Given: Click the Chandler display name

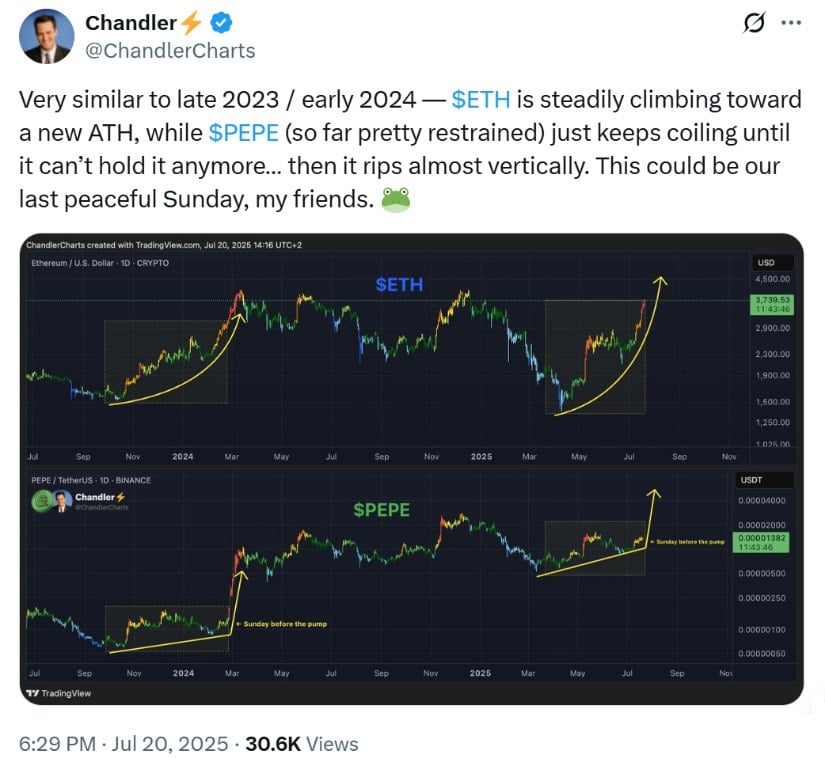Looking at the screenshot, I should 130,23.
